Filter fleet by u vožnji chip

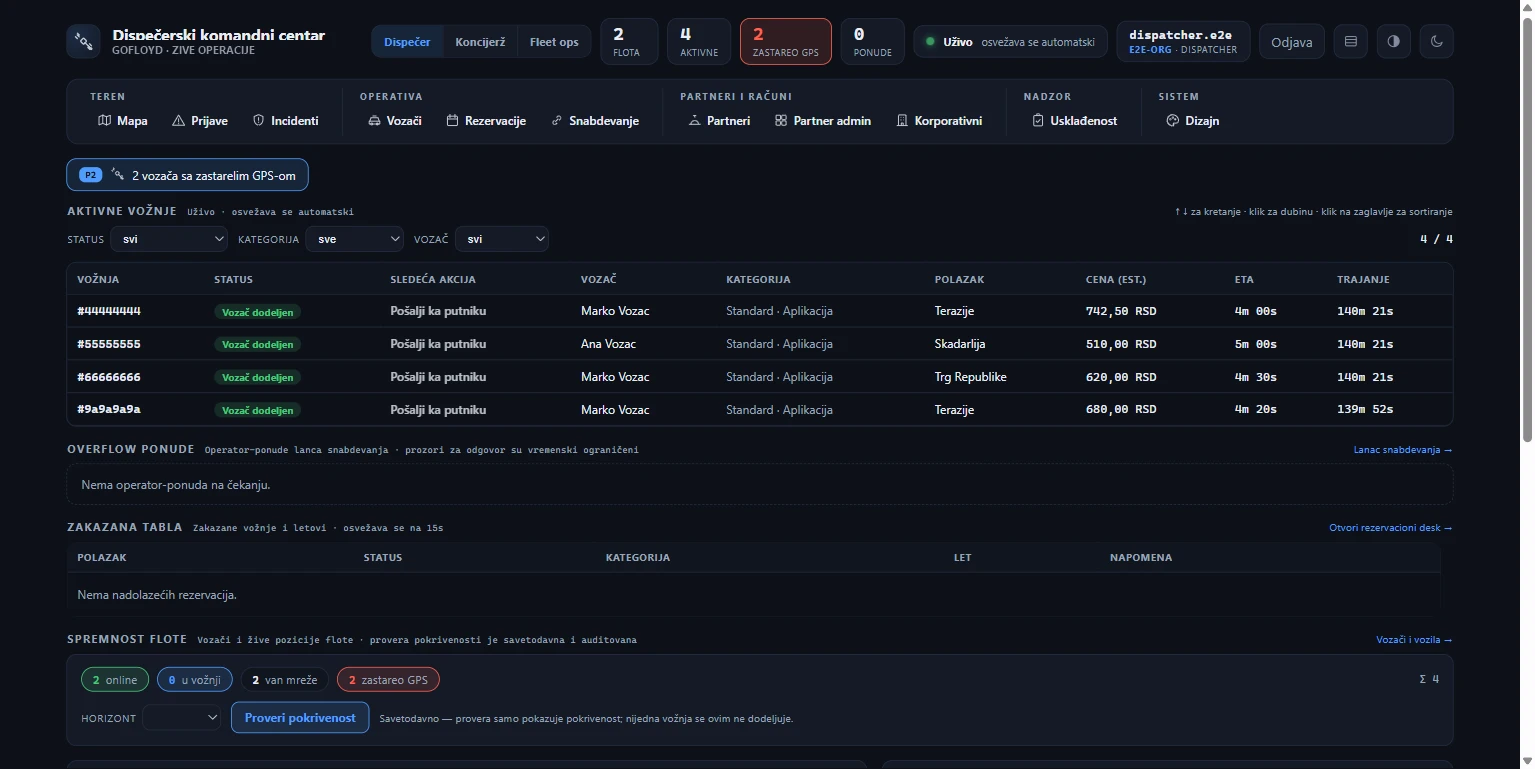pos(195,680)
